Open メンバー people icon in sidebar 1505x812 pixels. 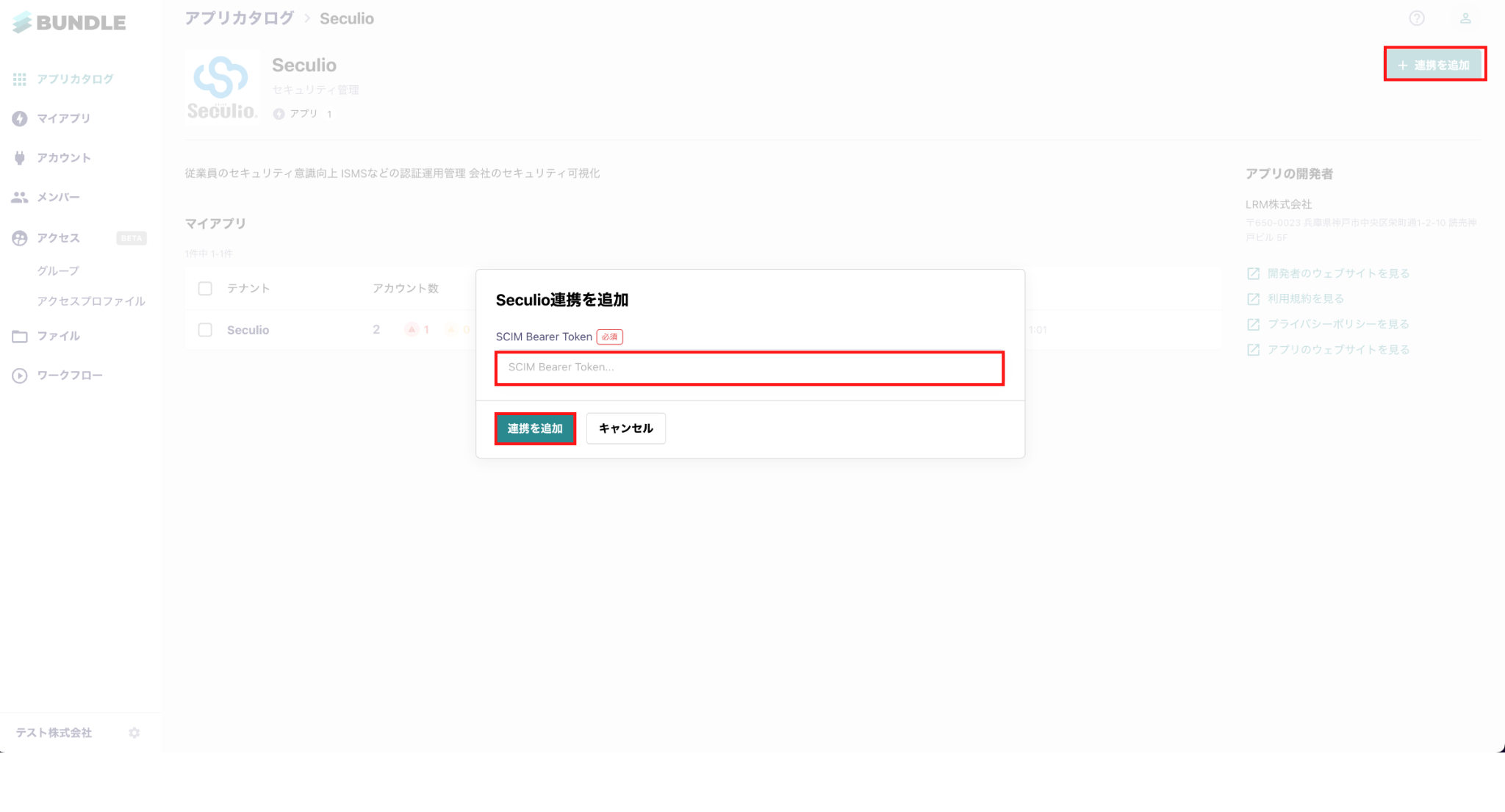(x=20, y=197)
